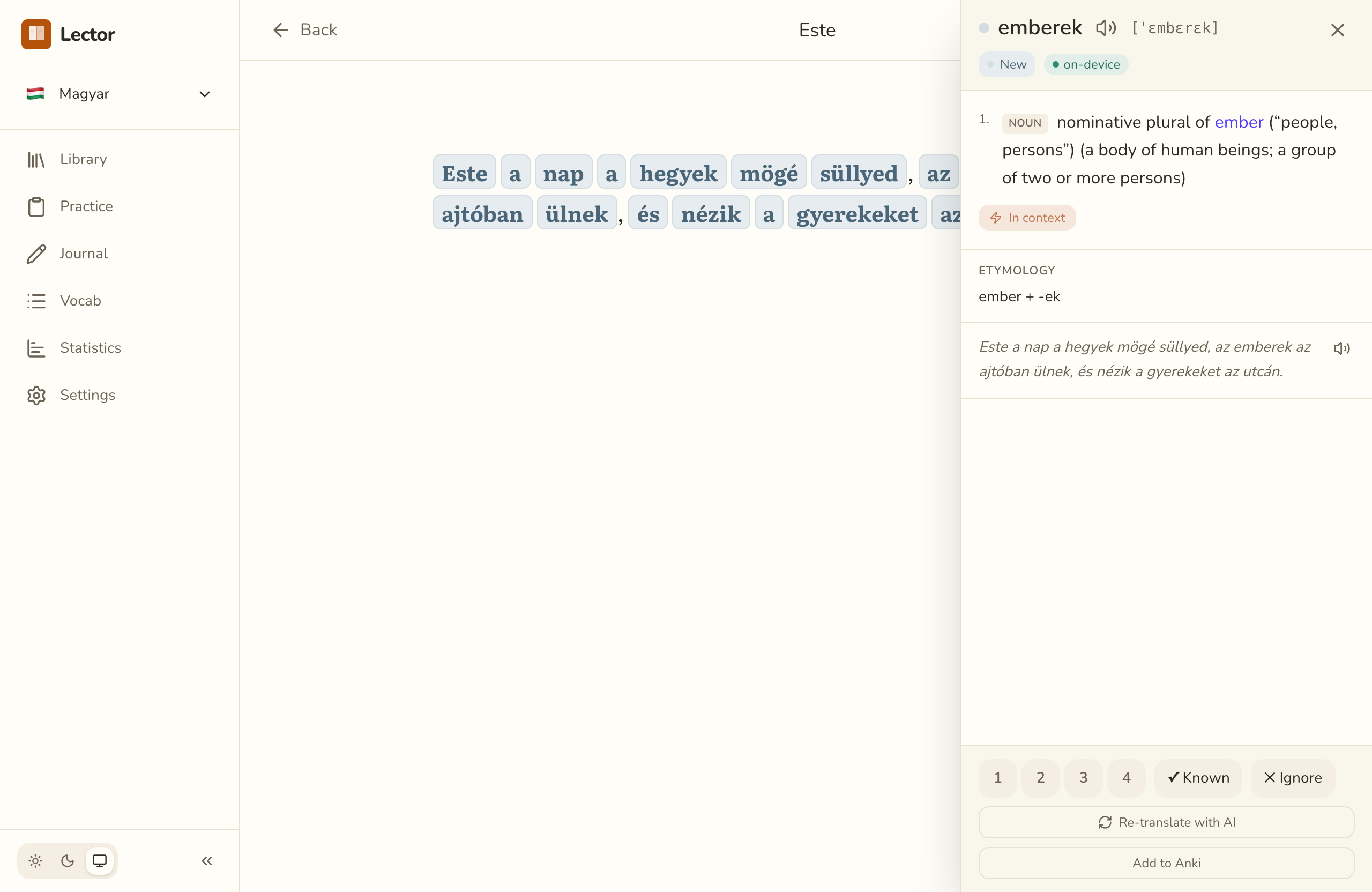Select the word az after süllyed

[939, 173]
